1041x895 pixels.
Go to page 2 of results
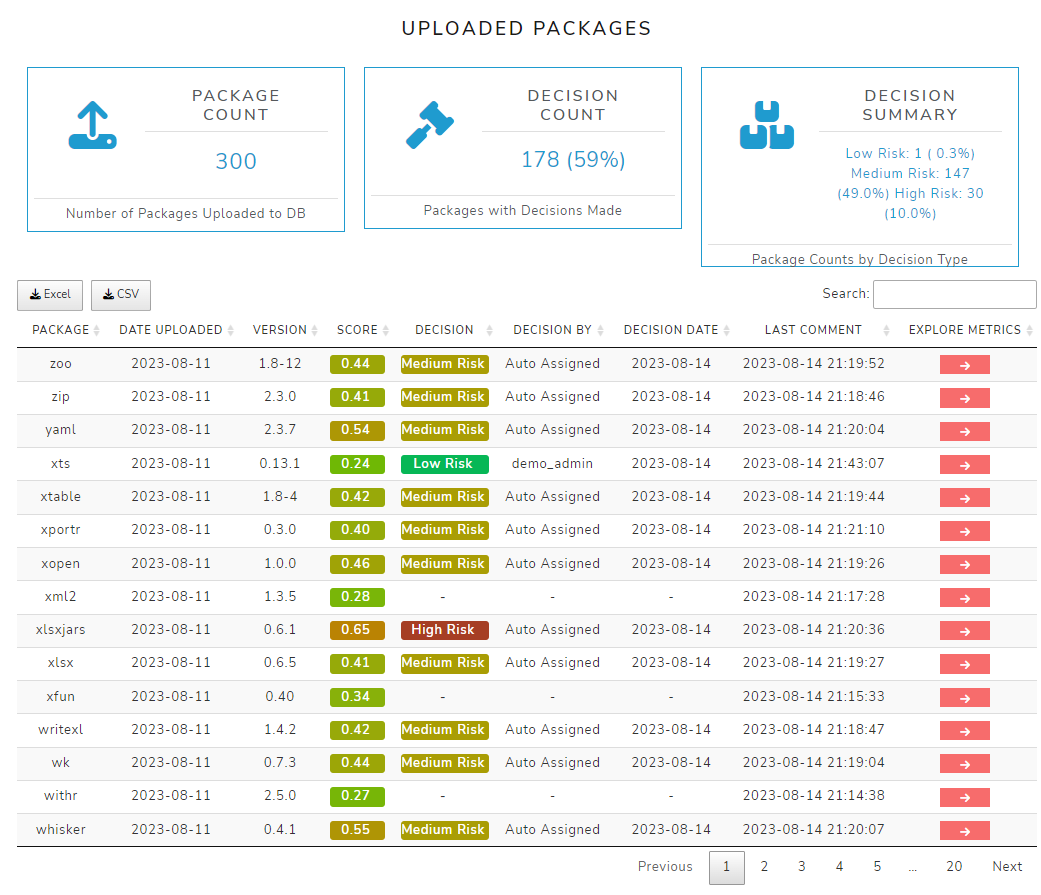click(x=764, y=867)
